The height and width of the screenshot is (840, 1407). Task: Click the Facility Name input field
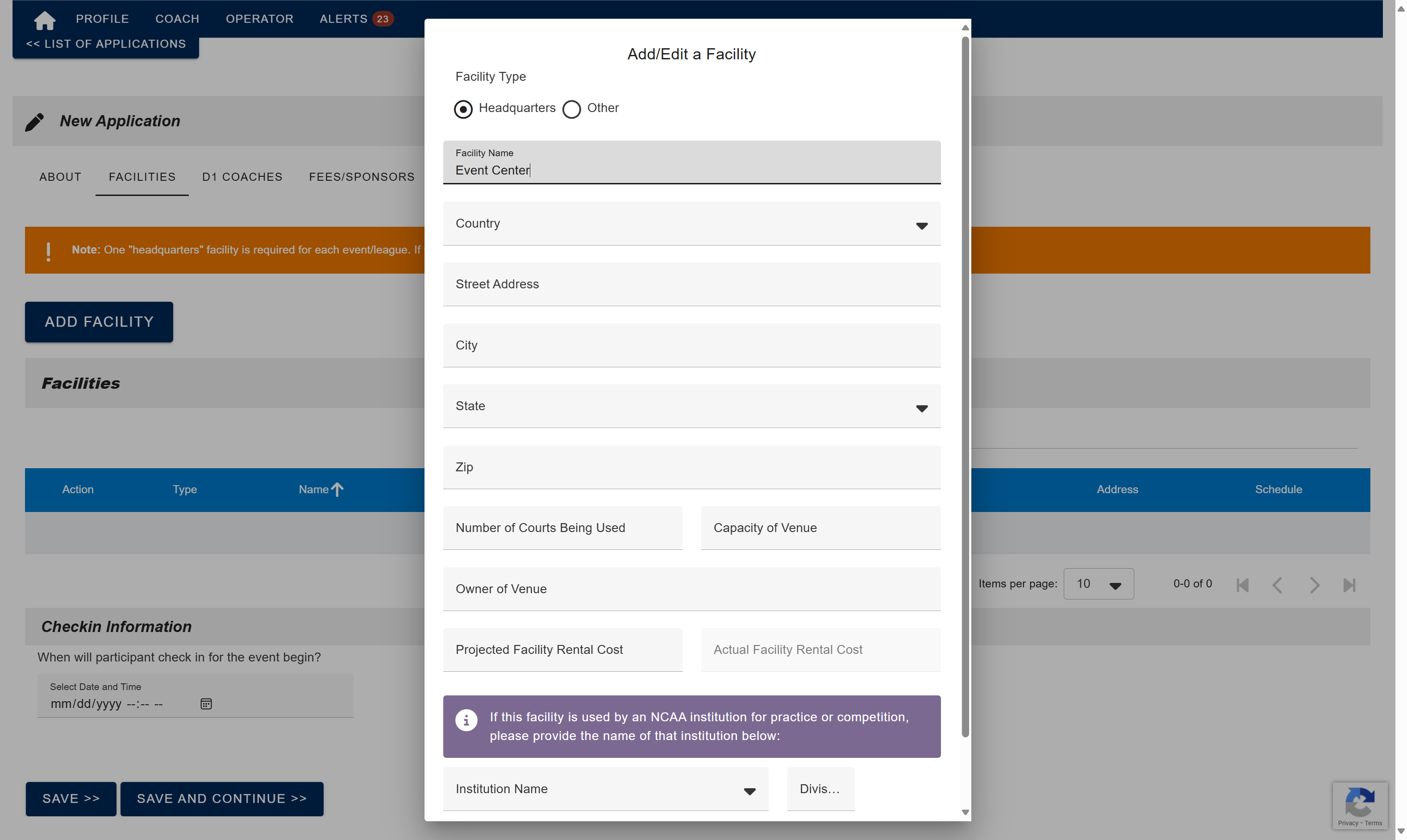691,162
